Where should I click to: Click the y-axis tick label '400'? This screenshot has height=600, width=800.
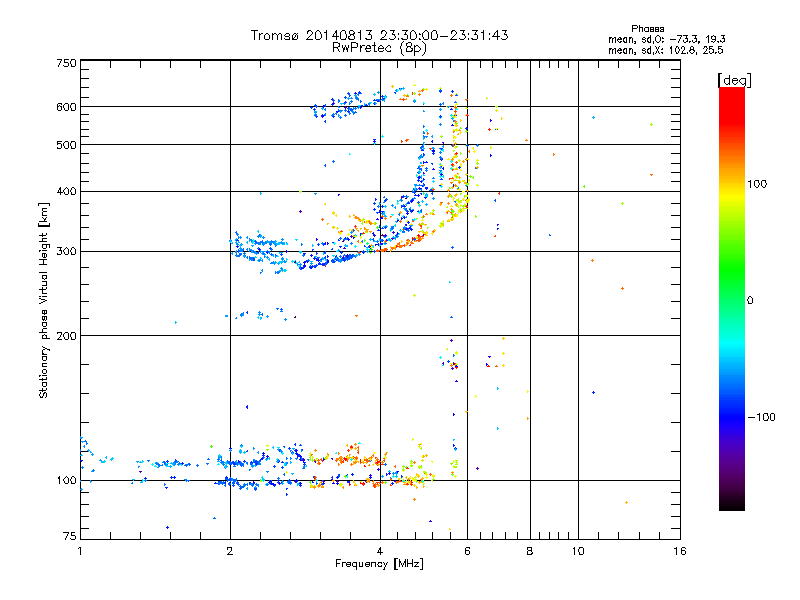(x=66, y=191)
